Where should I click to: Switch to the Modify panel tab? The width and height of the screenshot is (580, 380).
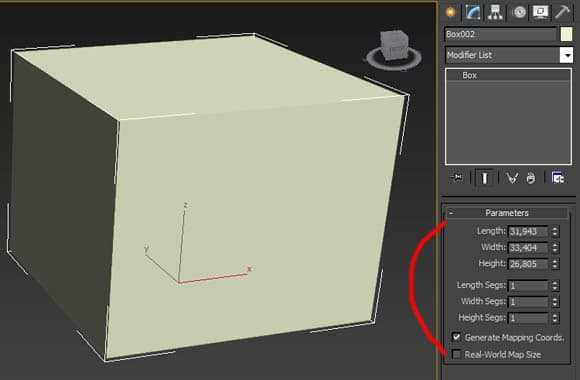[473, 12]
